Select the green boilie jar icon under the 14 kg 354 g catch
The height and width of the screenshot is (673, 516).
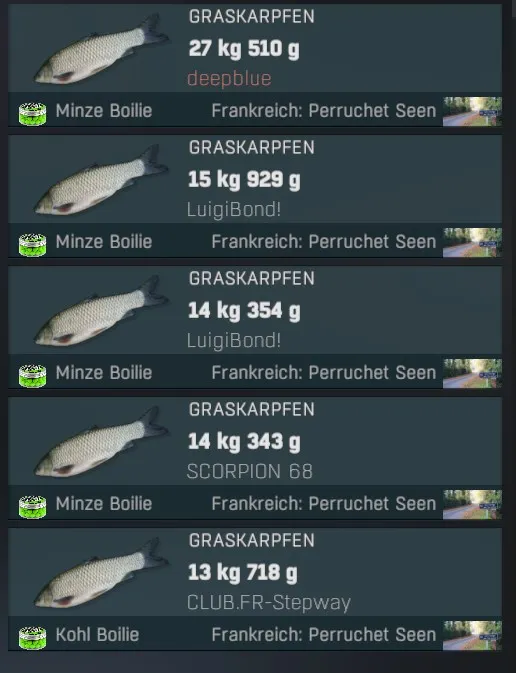(33, 376)
